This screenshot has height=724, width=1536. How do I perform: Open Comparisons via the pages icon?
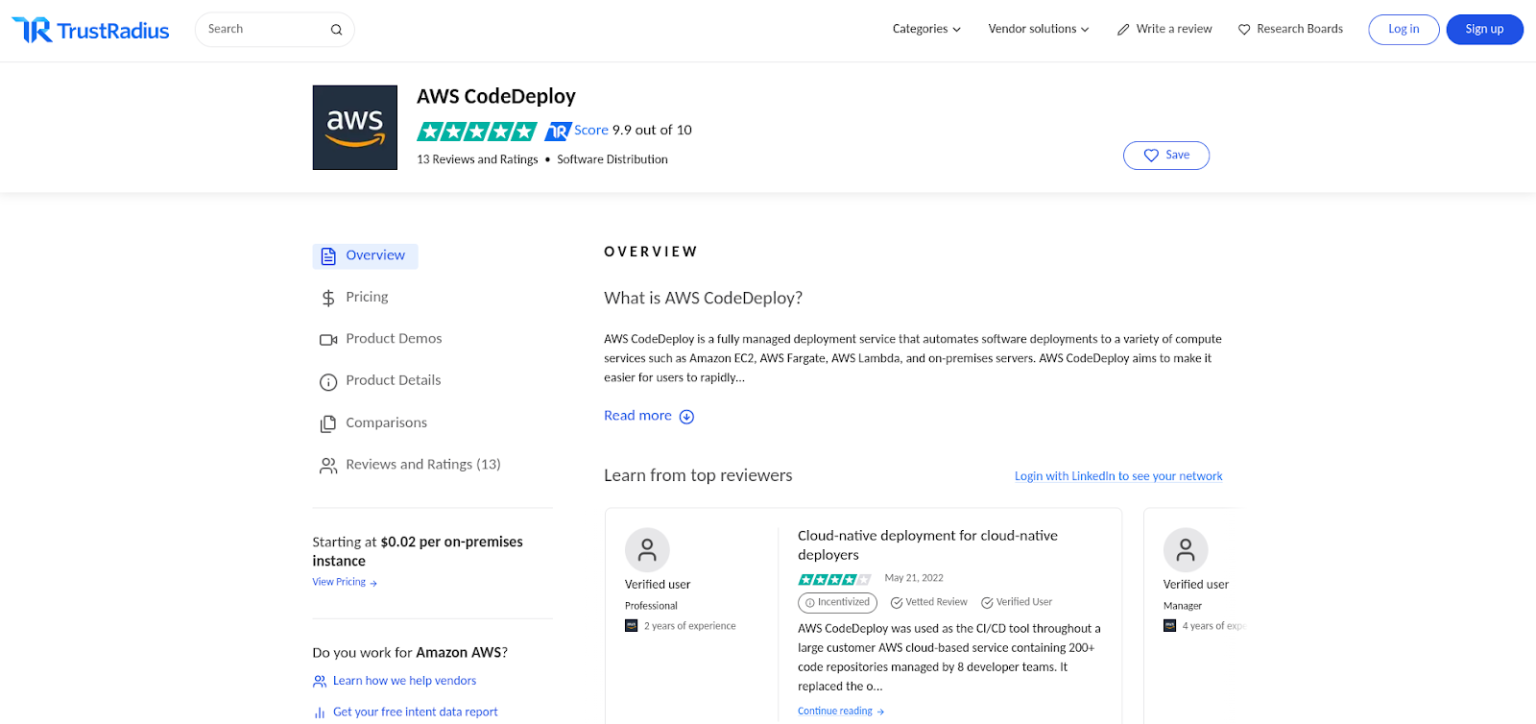click(x=328, y=422)
